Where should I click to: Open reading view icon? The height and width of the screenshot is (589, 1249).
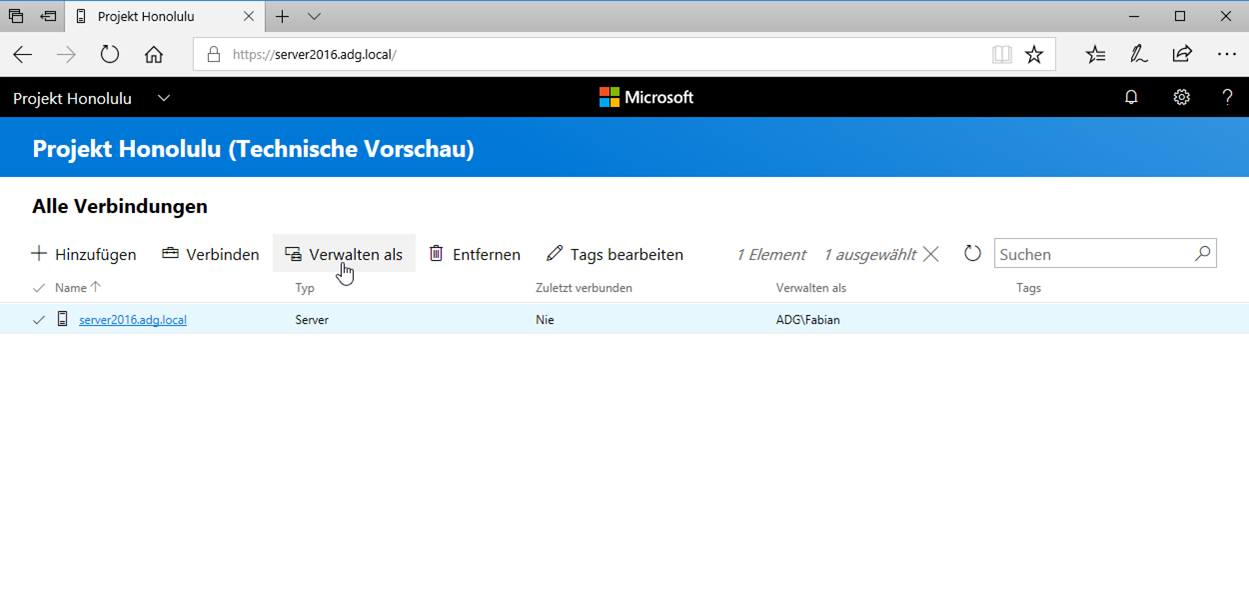coord(1001,55)
